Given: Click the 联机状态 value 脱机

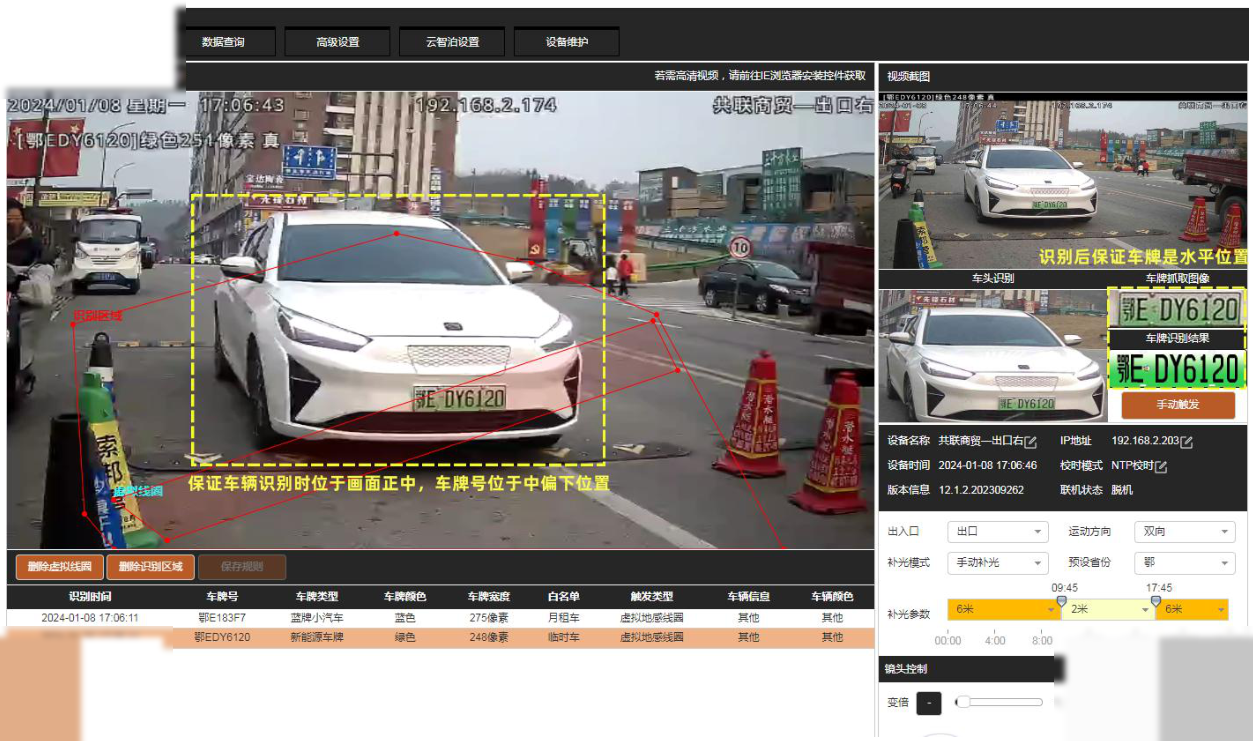Looking at the screenshot, I should coord(1122,490).
